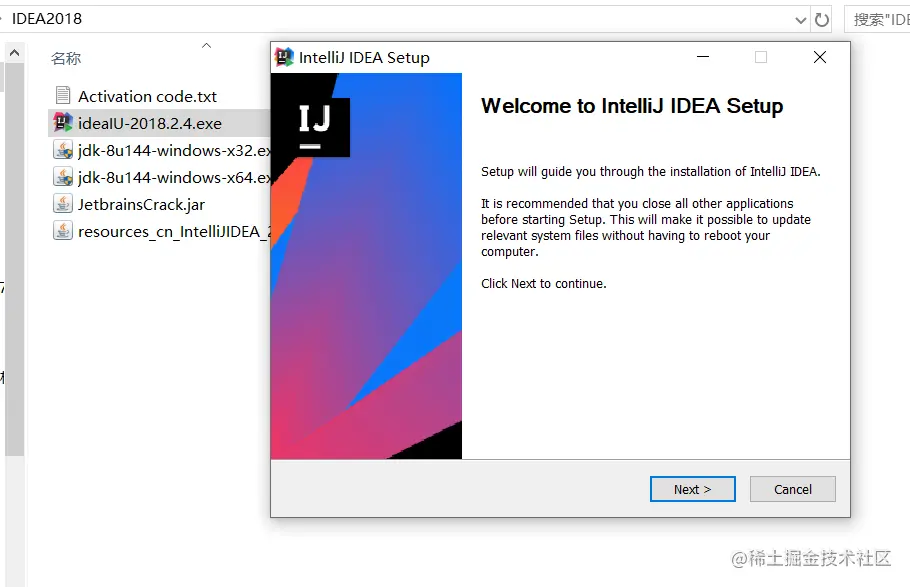Select the ideaIU-2018.2.4.exe installer icon
Image resolution: width=910 pixels, height=587 pixels.
point(63,123)
